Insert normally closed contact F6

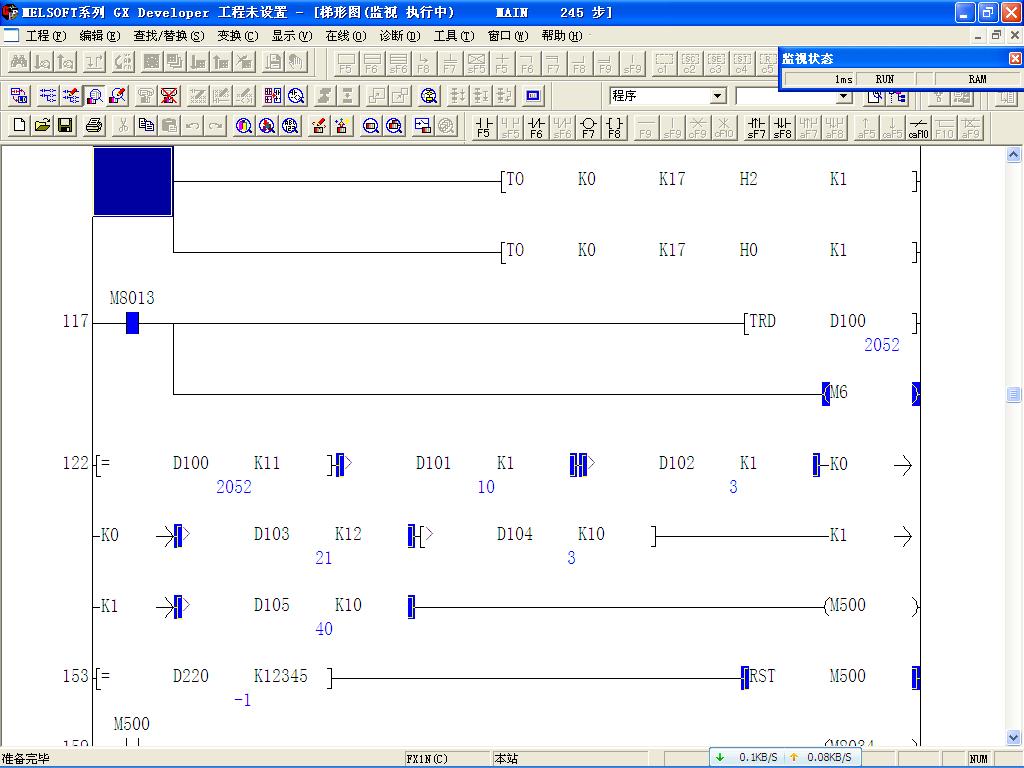[536, 128]
